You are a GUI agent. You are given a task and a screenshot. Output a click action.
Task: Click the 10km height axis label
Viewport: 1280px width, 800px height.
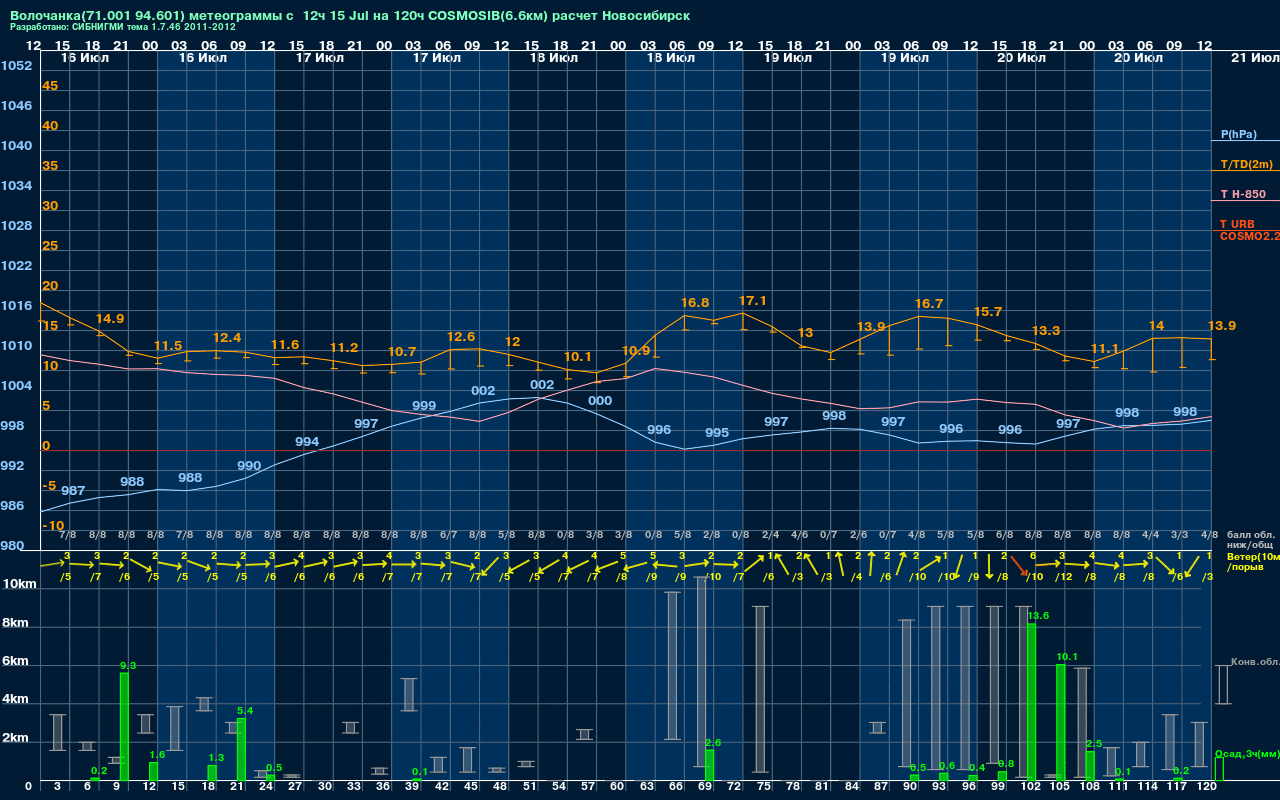point(18,585)
